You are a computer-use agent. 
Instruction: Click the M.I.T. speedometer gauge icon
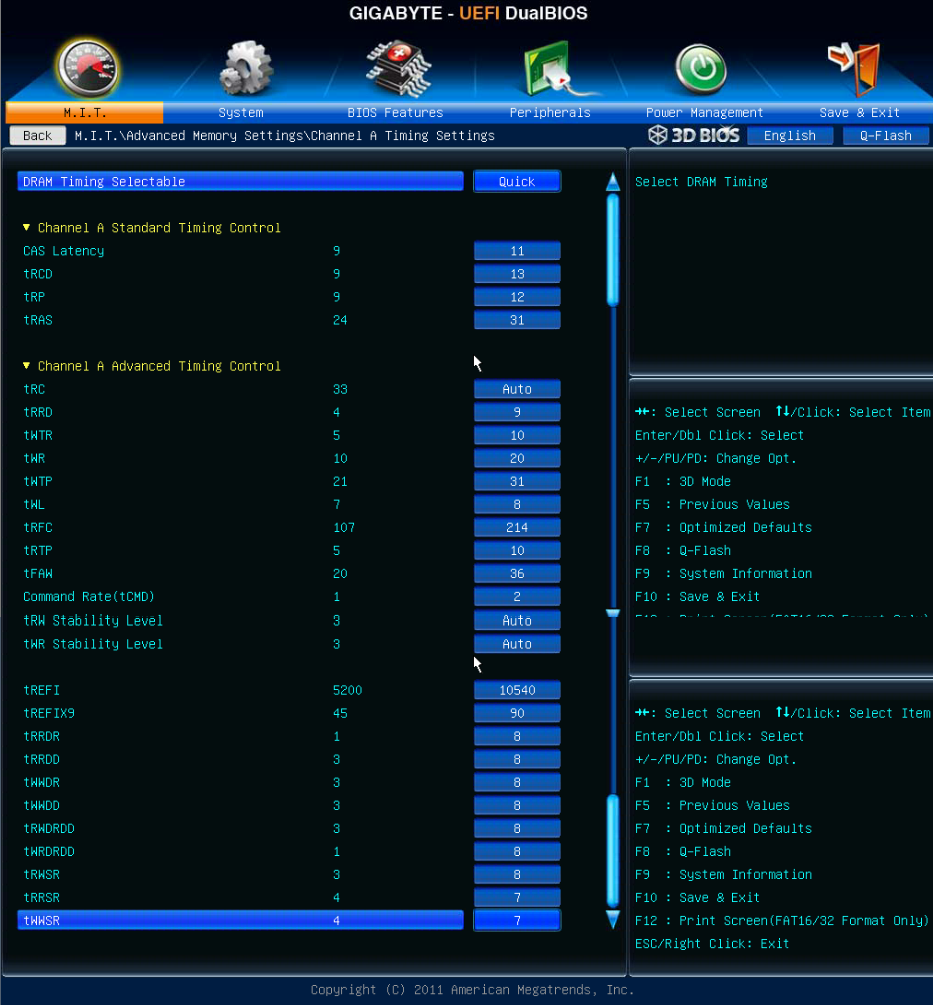click(87, 68)
